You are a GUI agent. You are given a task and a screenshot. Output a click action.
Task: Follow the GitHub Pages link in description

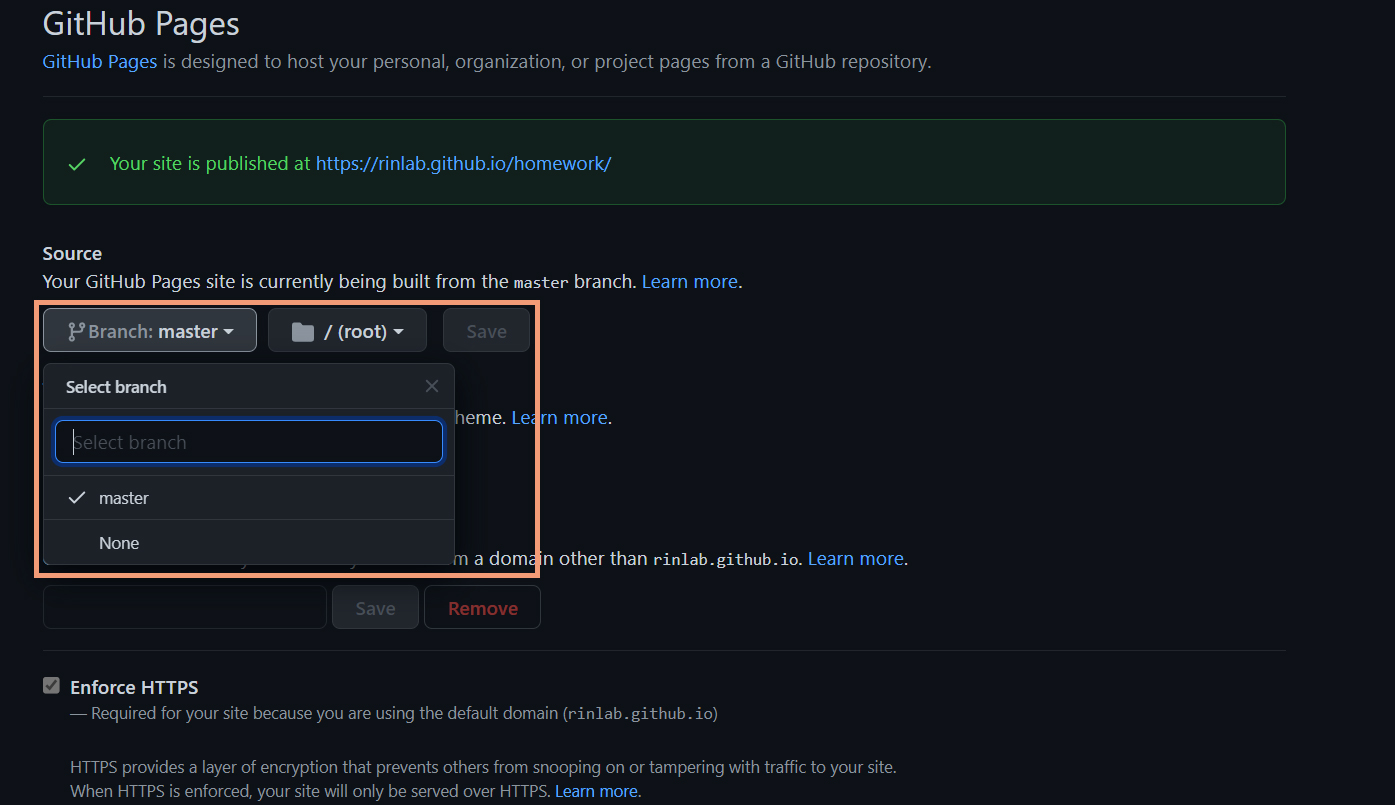[x=100, y=61]
